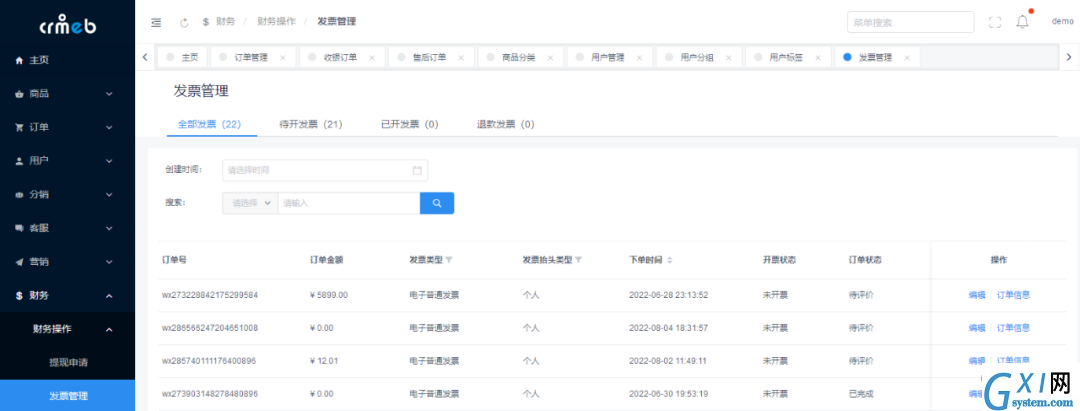This screenshot has height=411, width=1080.
Task: Select amount ¥ 12.01 cell
Action: pyautogui.click(x=324, y=361)
